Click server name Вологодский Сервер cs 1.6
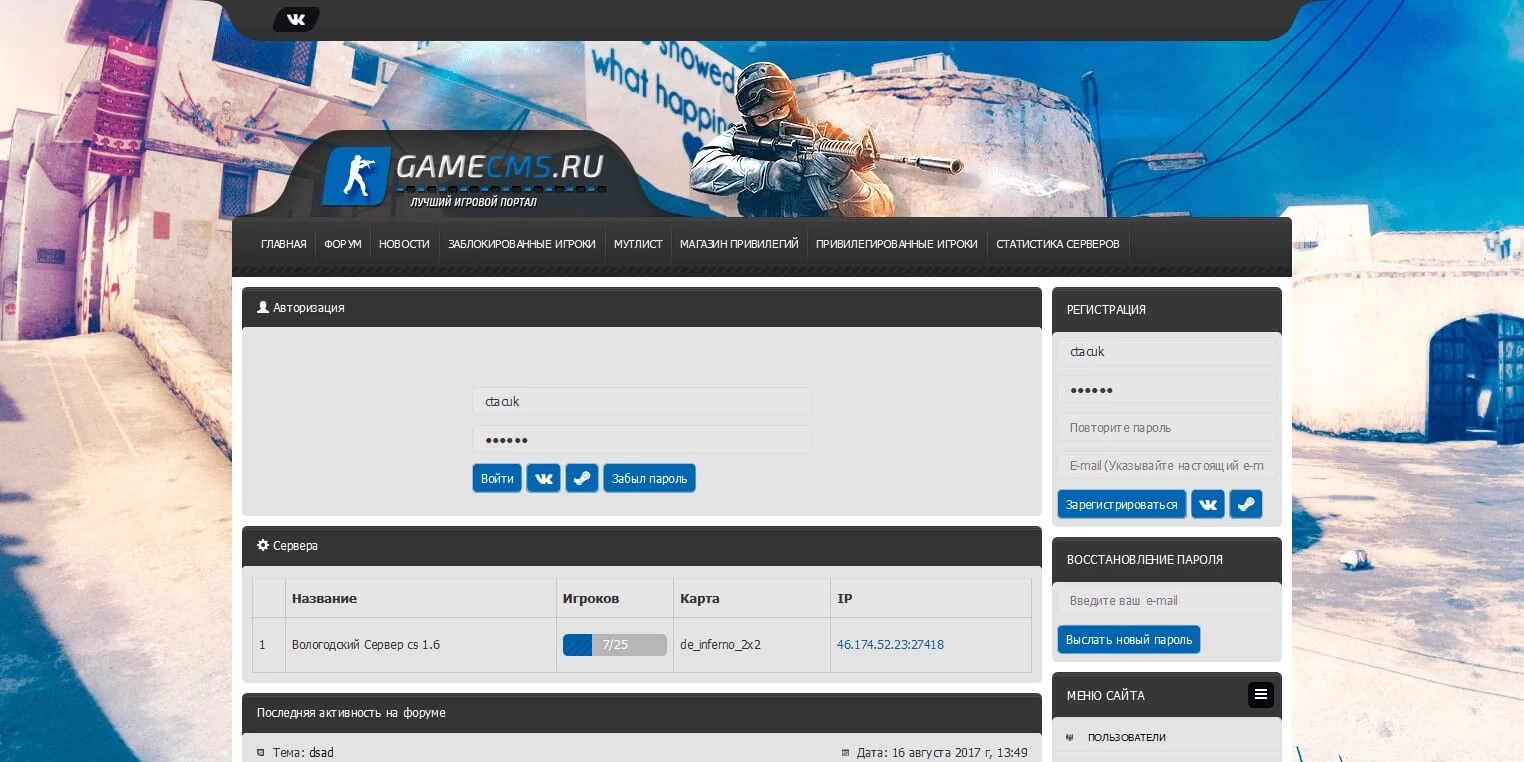 [x=366, y=645]
